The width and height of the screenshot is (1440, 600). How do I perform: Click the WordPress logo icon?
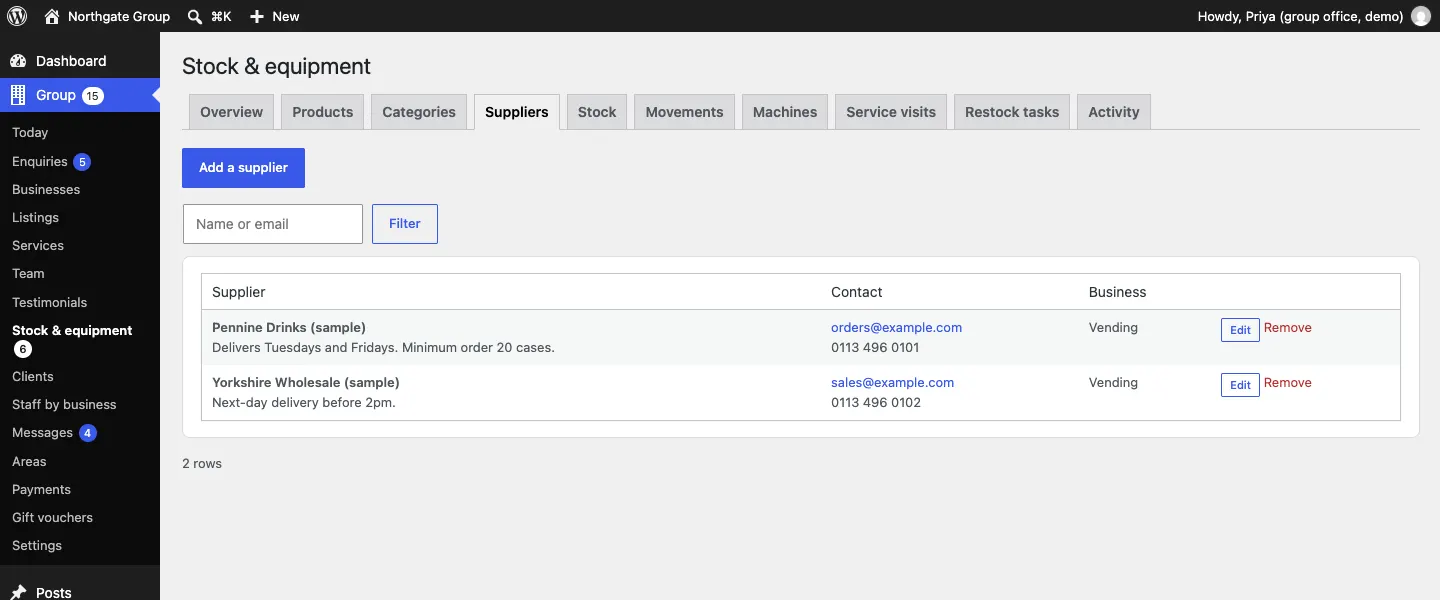coord(17,16)
